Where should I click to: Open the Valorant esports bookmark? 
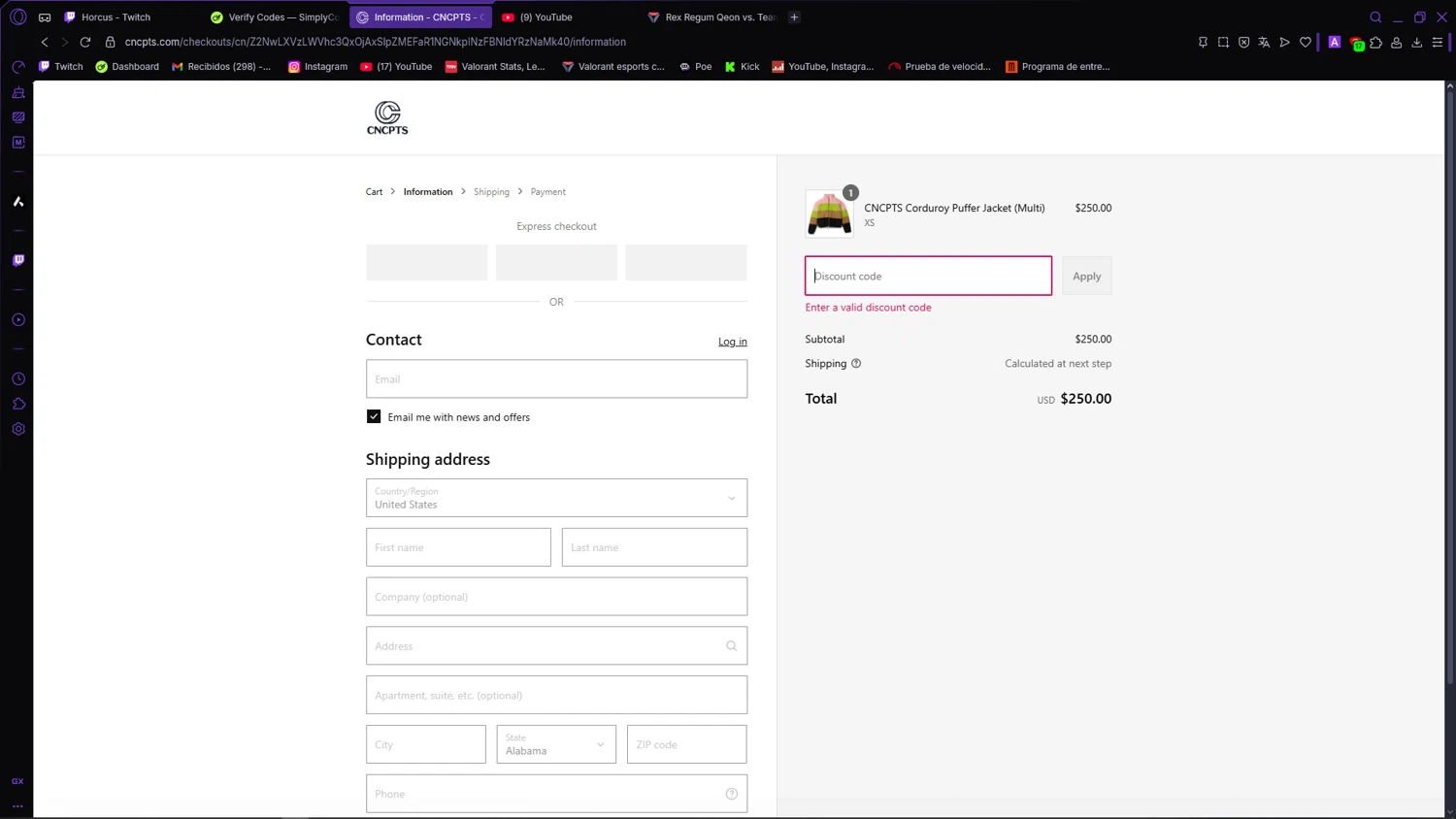coord(613,67)
